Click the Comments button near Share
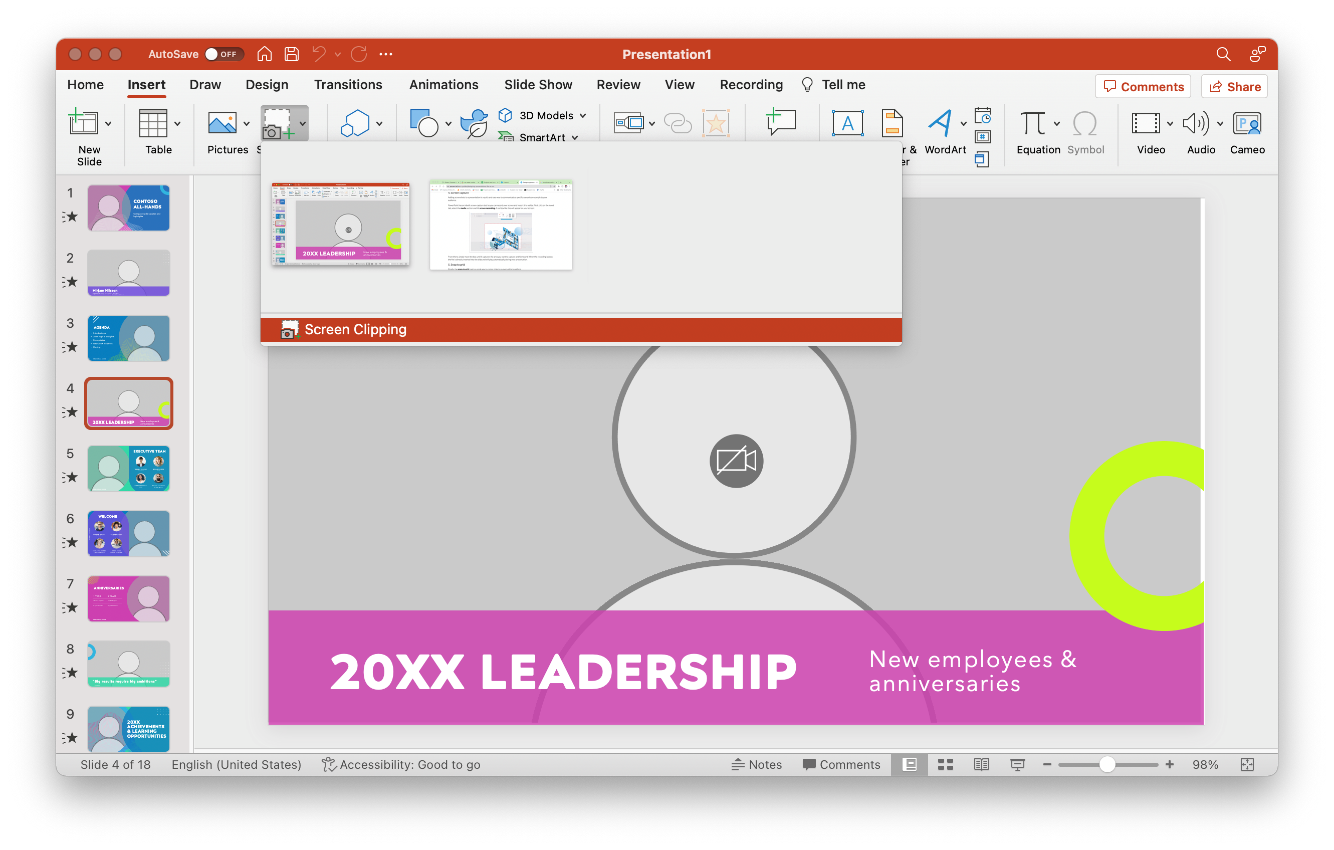Screen dimensions: 1334x850 (1143, 87)
